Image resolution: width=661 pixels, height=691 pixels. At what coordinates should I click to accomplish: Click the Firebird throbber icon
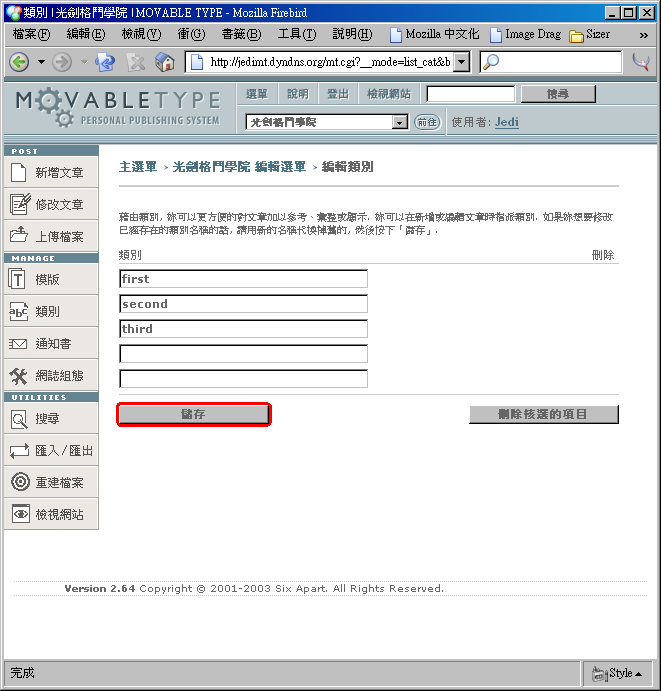coord(642,62)
